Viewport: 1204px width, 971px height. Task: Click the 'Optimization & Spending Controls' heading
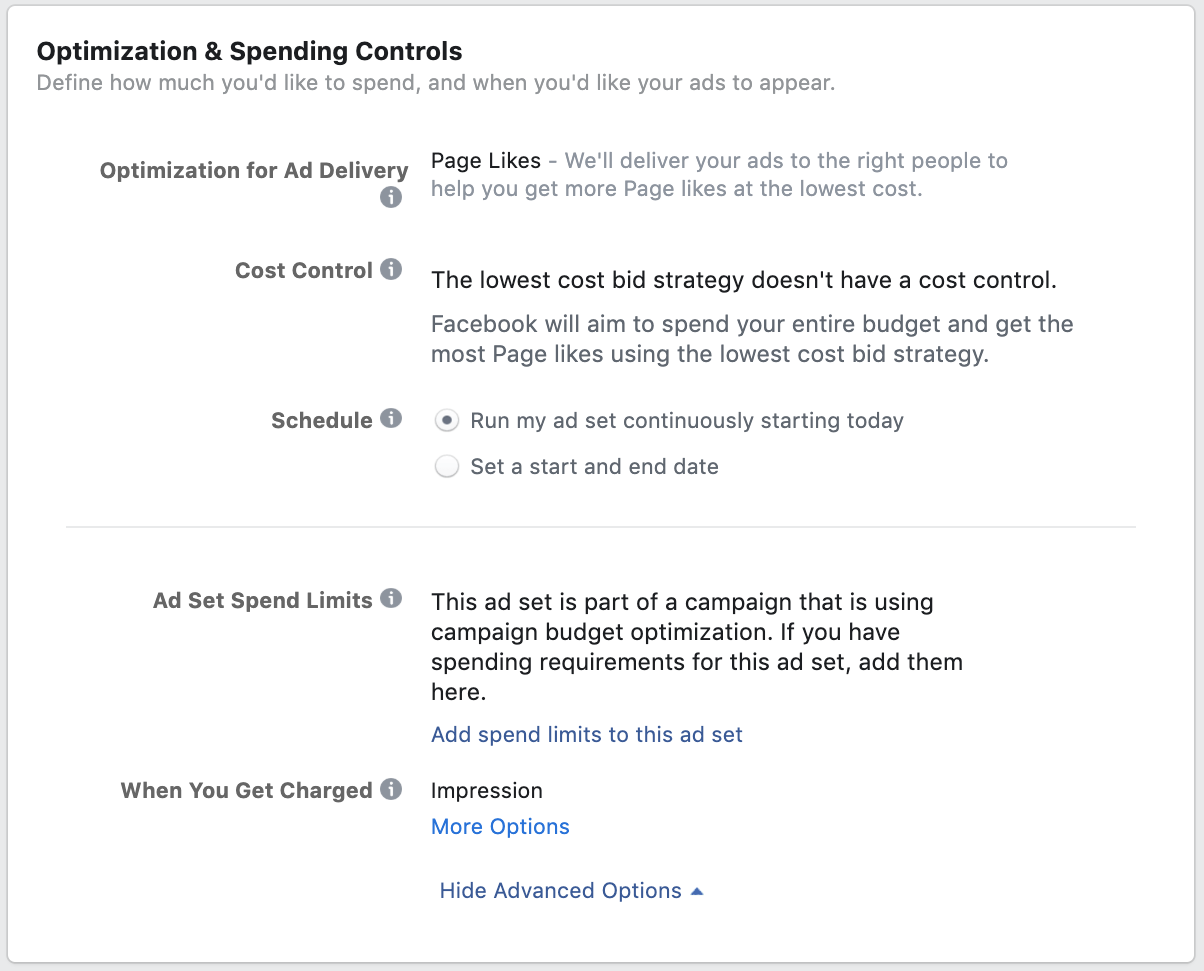pos(249,51)
